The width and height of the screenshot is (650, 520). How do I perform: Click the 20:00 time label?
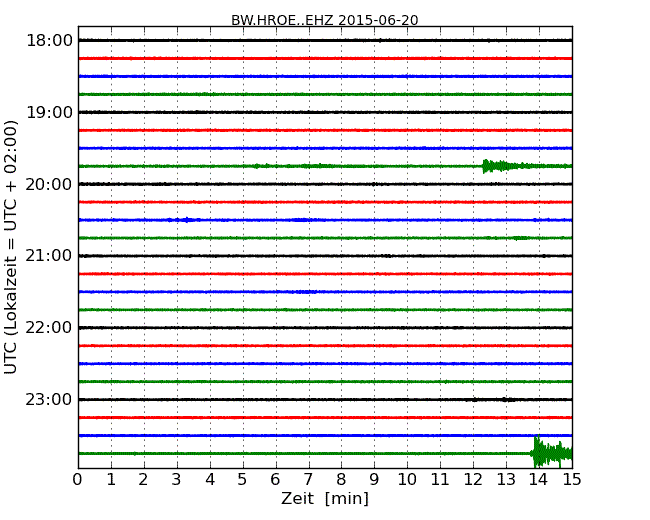pos(49,184)
